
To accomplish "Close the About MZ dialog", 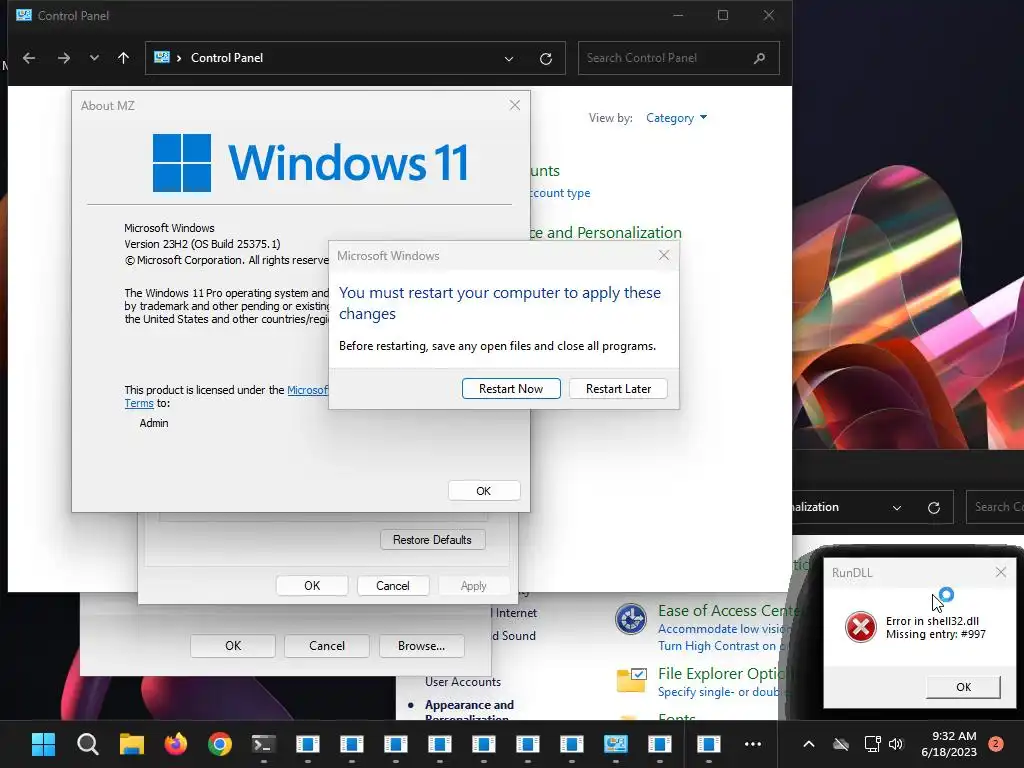I will click(x=515, y=105).
